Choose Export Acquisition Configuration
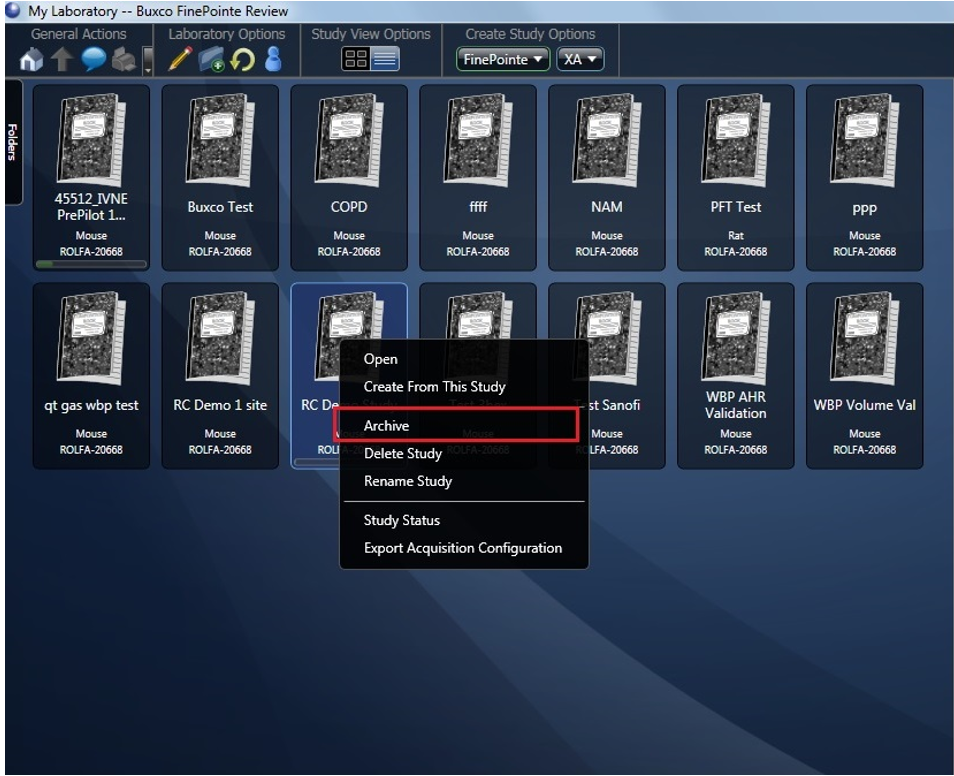The width and height of the screenshot is (954, 776). [x=464, y=548]
